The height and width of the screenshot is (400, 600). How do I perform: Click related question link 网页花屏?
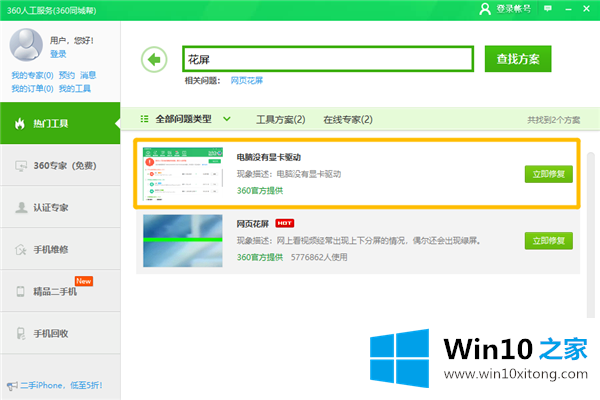(x=247, y=80)
